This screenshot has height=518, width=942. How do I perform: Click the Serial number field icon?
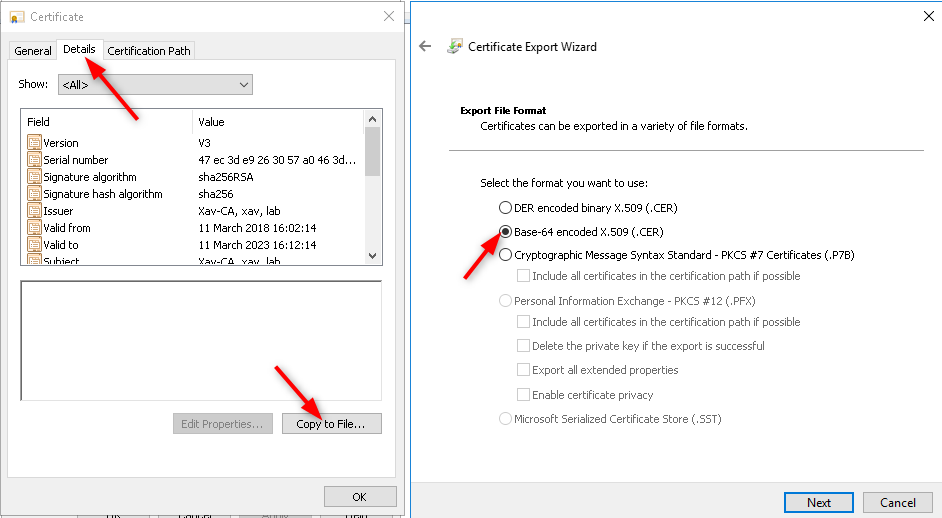point(34,160)
